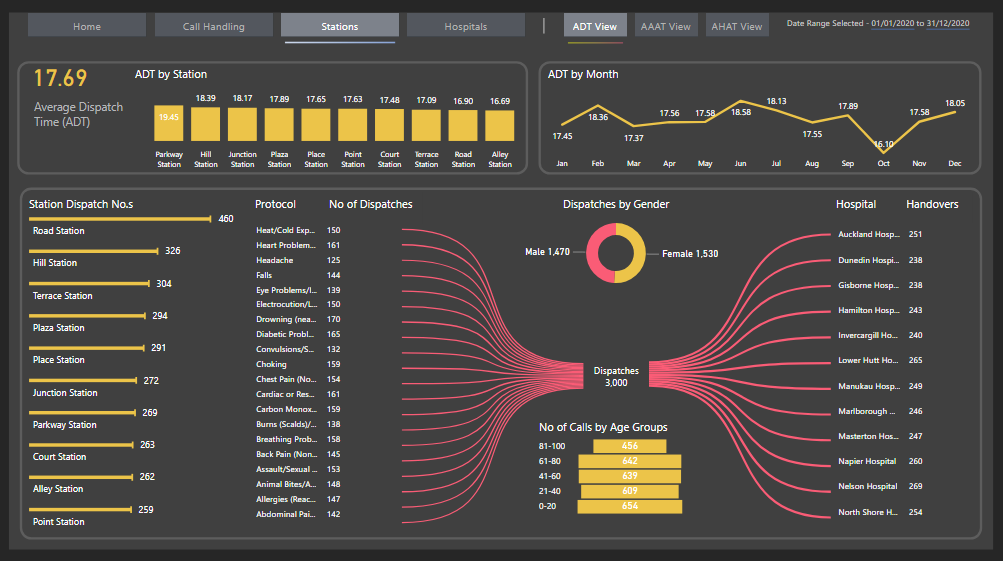Screen dimensions: 1003x561
Task: Click the start date 01/01/2020
Action: [x=892, y=23]
